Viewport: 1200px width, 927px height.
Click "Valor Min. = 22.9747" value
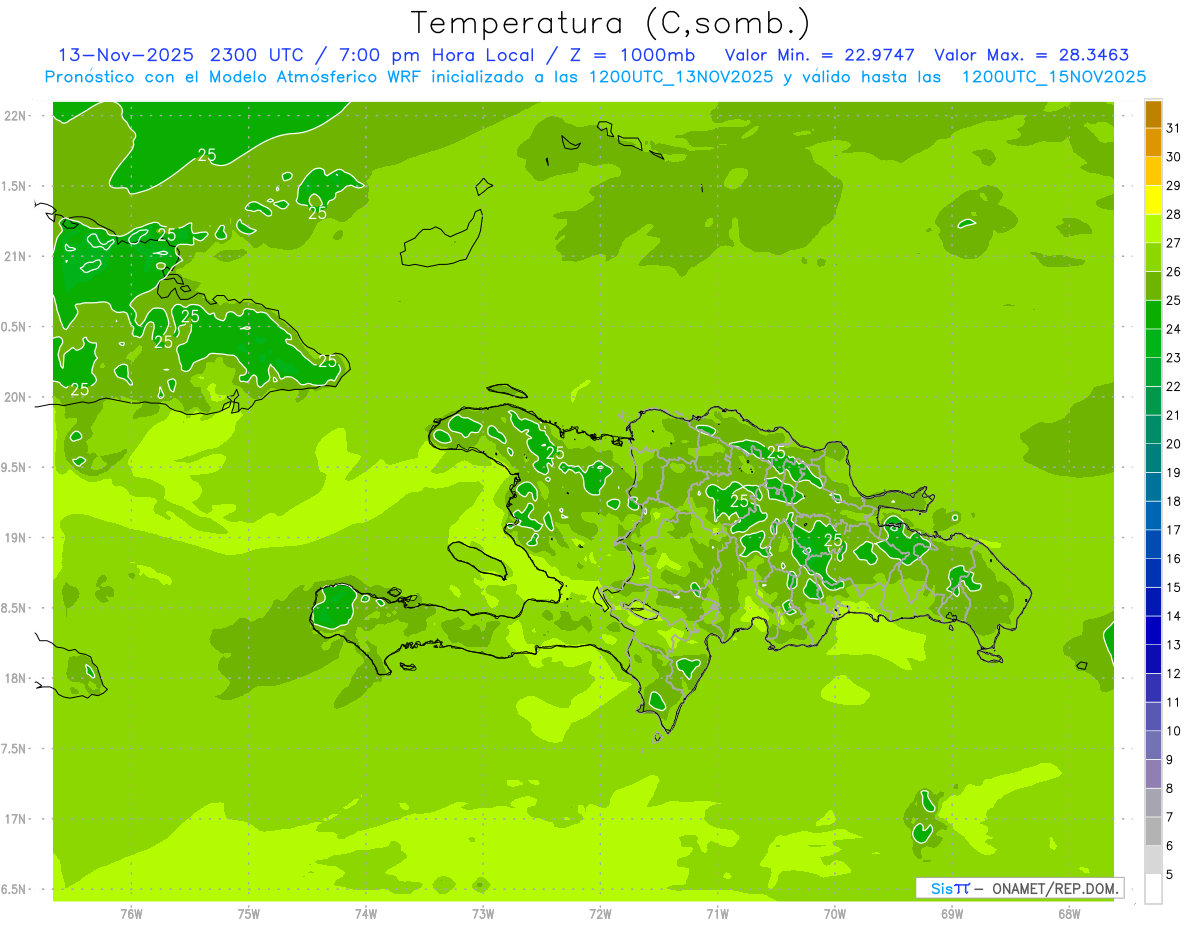820,55
